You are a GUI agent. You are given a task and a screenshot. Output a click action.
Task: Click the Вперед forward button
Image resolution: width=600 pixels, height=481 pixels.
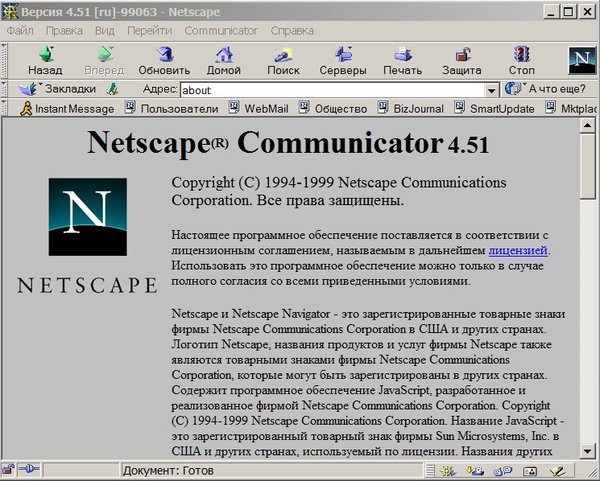pyautogui.click(x=104, y=60)
